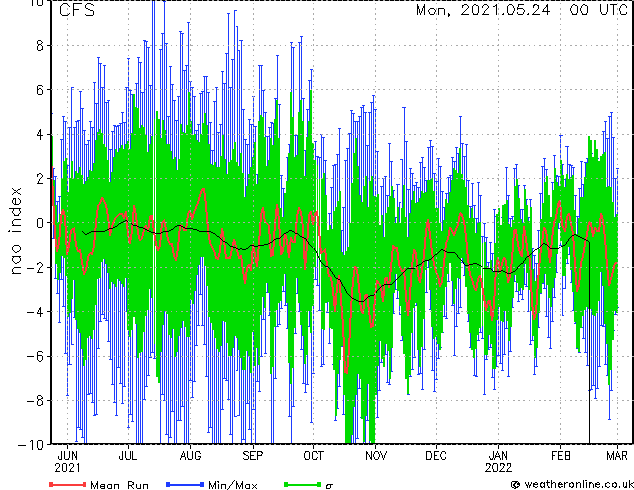Open the weatheronline.co.uk credit
This screenshot has height=490, width=634.
[572, 484]
